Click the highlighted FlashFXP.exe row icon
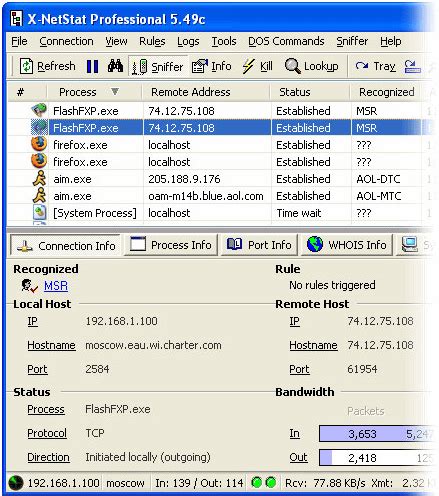The height and width of the screenshot is (496, 439). pos(39,127)
